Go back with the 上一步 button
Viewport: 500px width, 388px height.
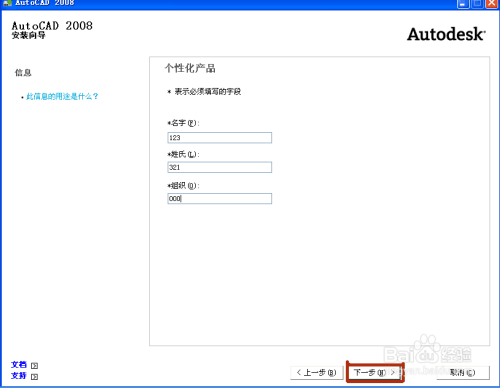coord(317,372)
